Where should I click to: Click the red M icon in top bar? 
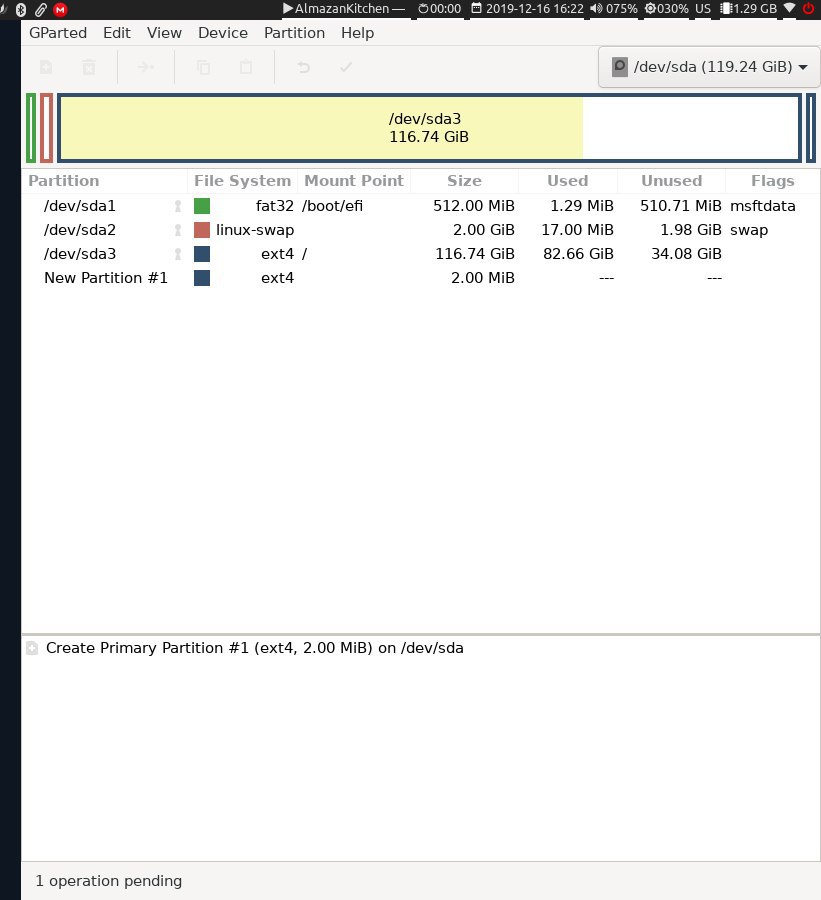pos(60,9)
